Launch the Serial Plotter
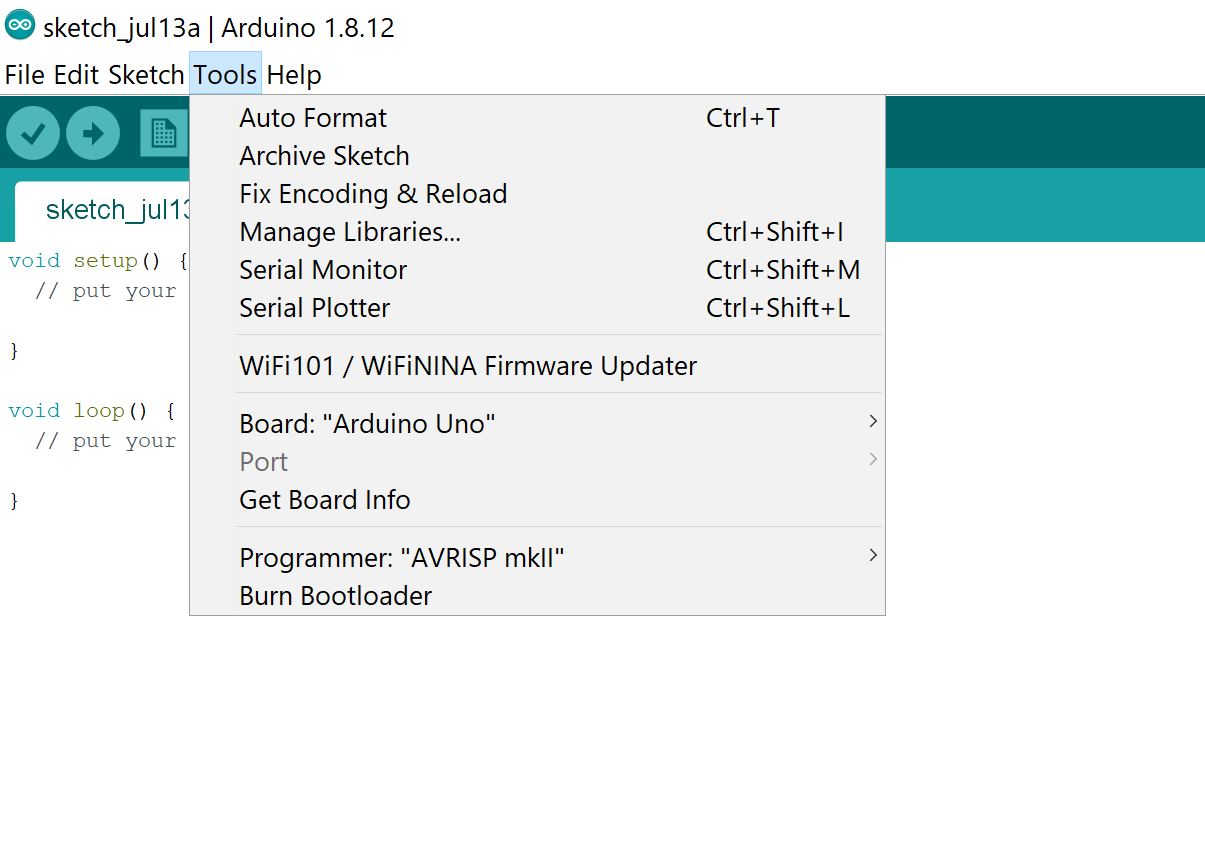1205x864 pixels. (314, 308)
